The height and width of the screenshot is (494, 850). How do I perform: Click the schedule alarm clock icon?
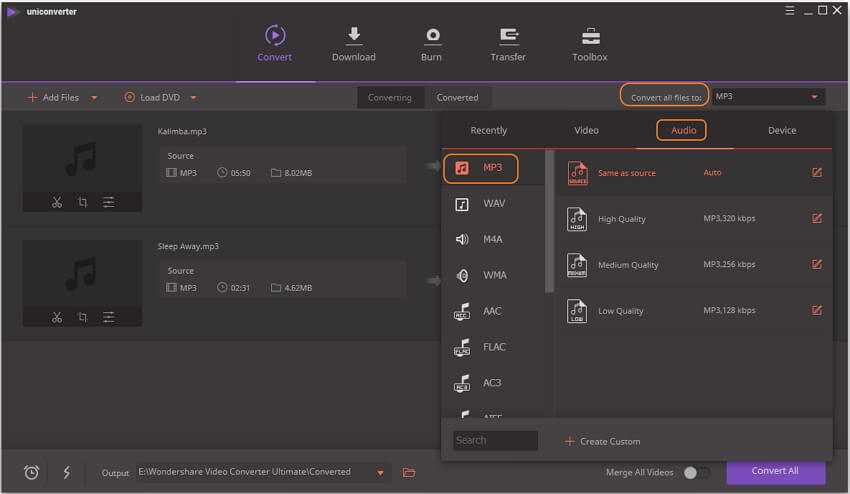(x=32, y=472)
